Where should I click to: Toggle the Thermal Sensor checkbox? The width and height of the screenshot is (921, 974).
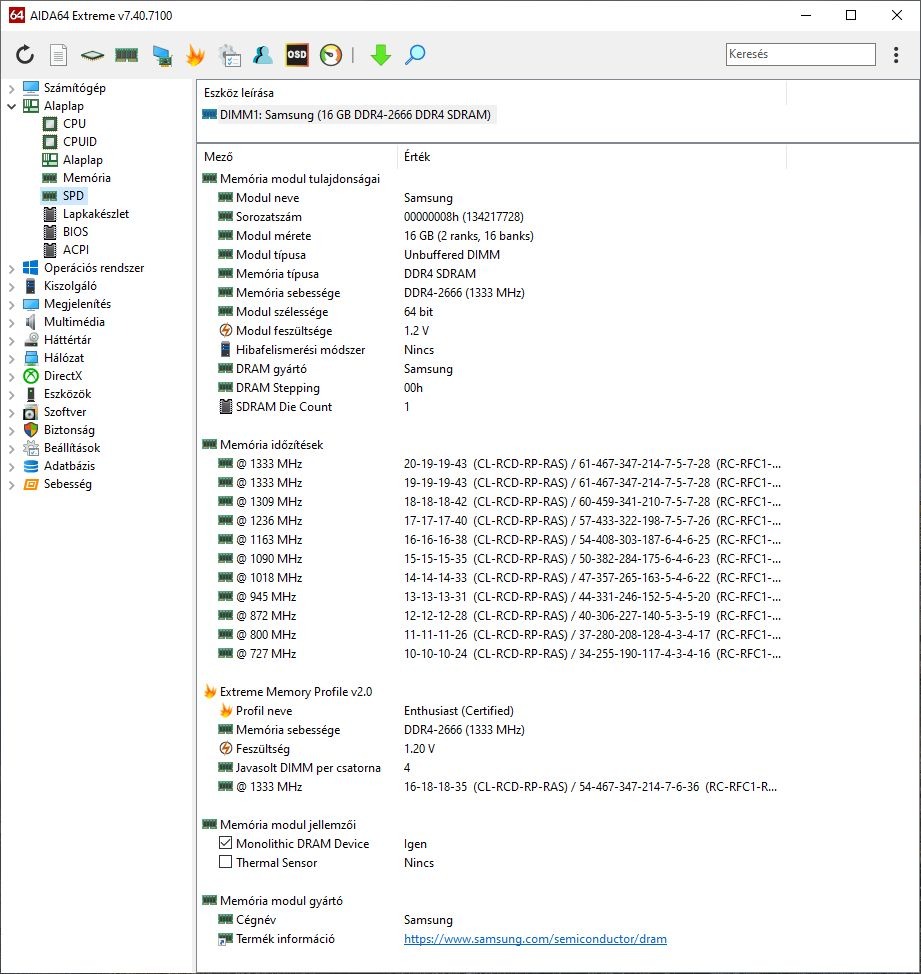[225, 862]
